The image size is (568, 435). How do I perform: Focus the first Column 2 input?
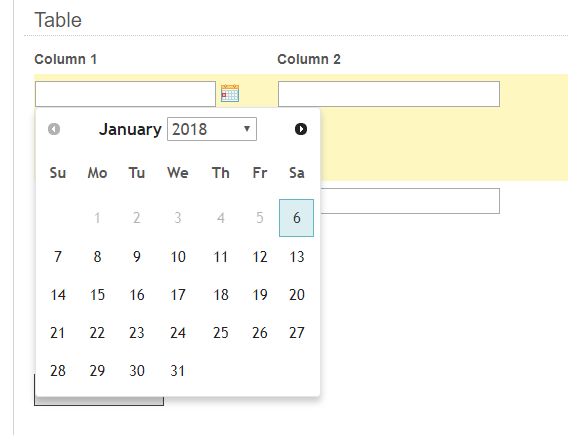389,94
